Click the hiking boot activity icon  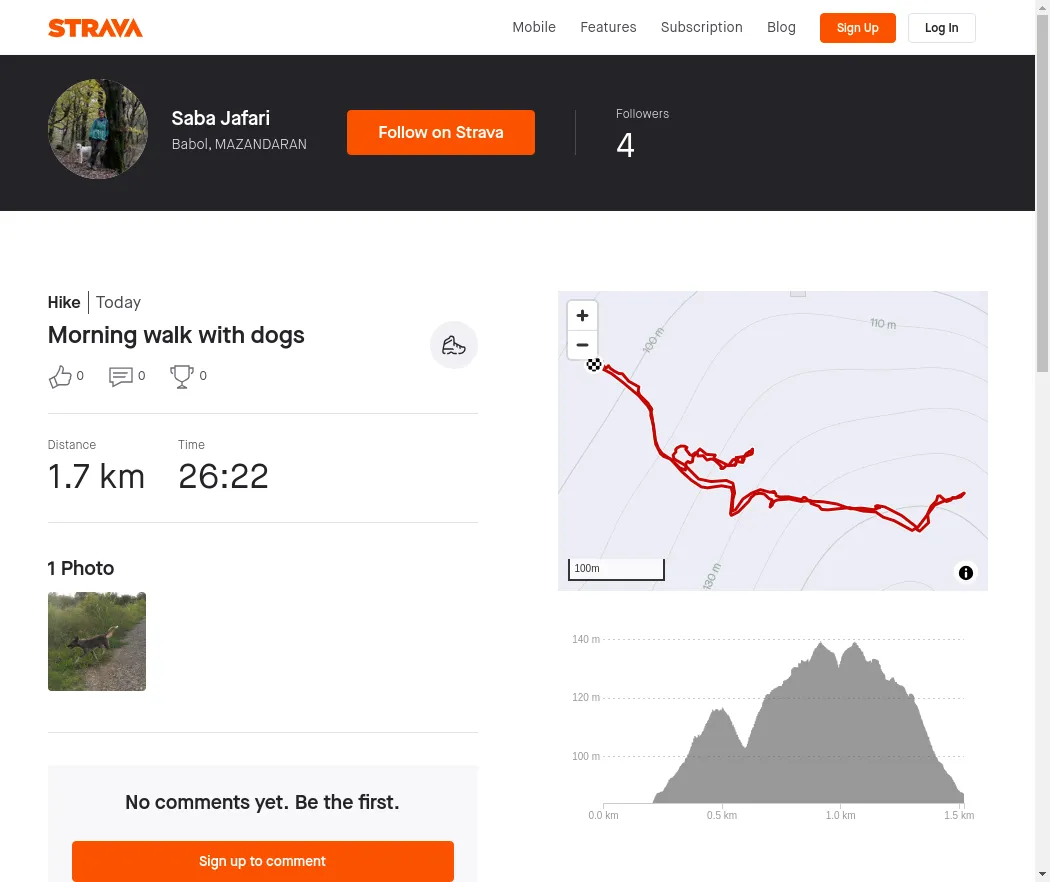click(x=454, y=346)
